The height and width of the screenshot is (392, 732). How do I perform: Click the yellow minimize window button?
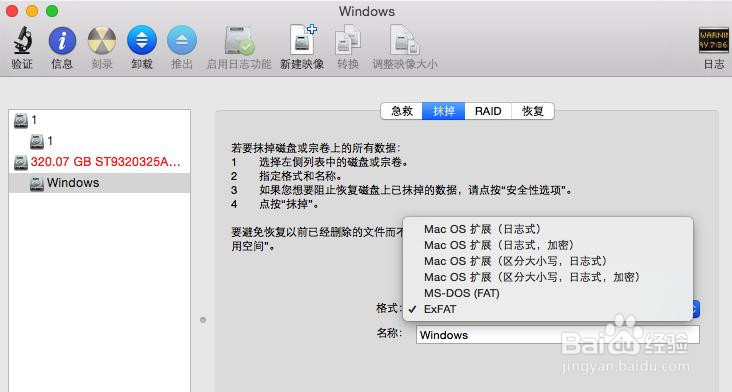click(x=32, y=11)
